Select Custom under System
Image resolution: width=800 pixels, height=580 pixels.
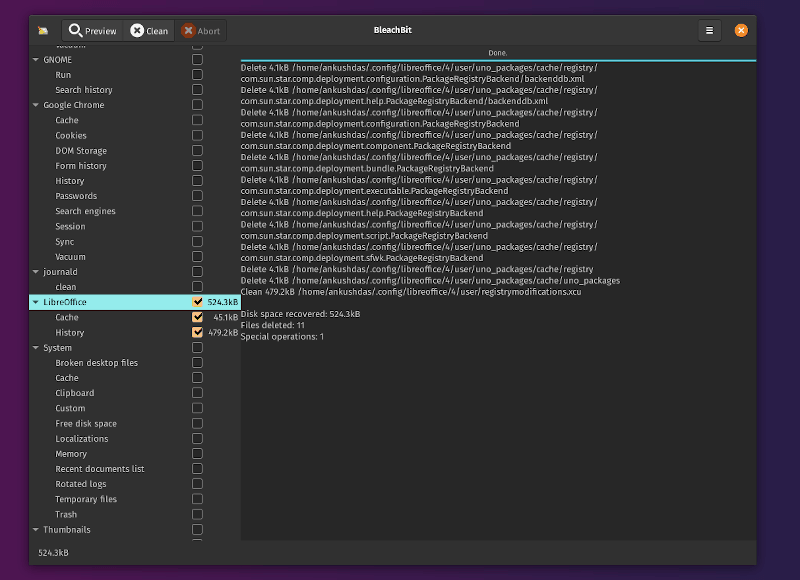click(70, 408)
